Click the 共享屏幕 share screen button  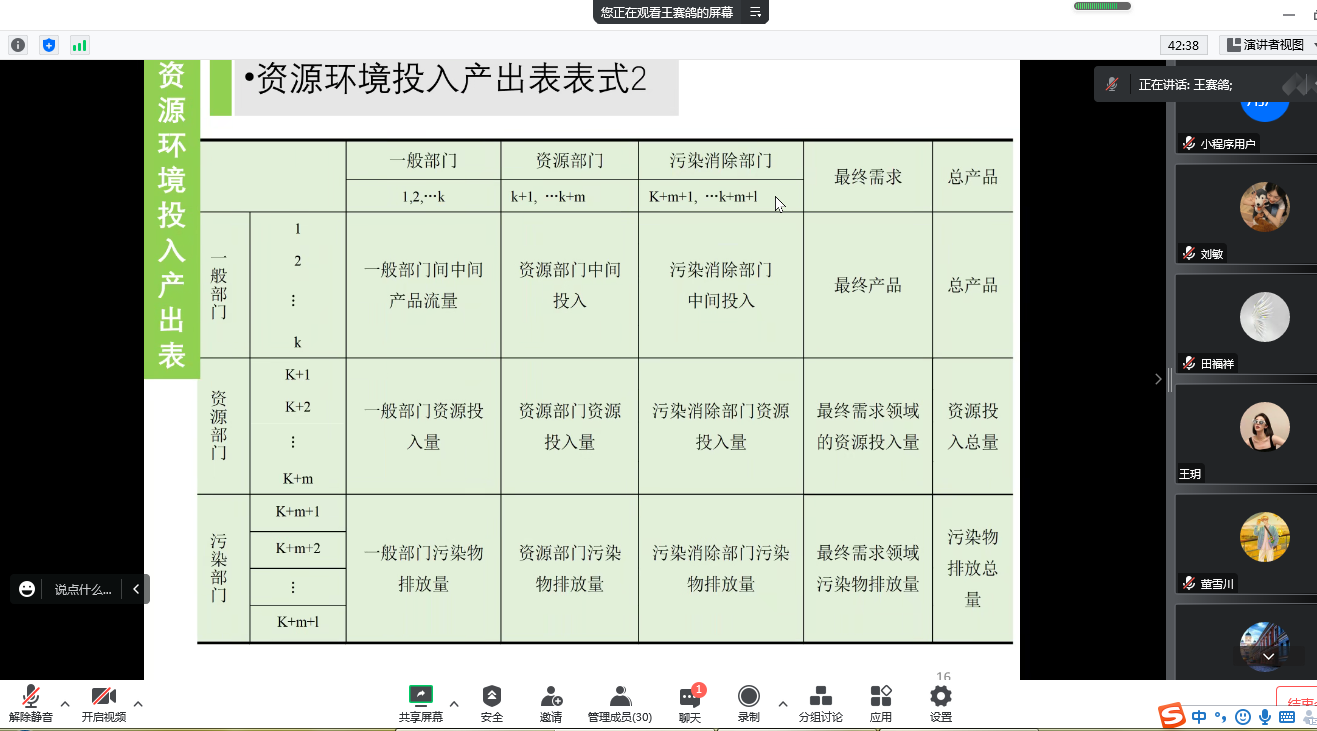pyautogui.click(x=421, y=703)
